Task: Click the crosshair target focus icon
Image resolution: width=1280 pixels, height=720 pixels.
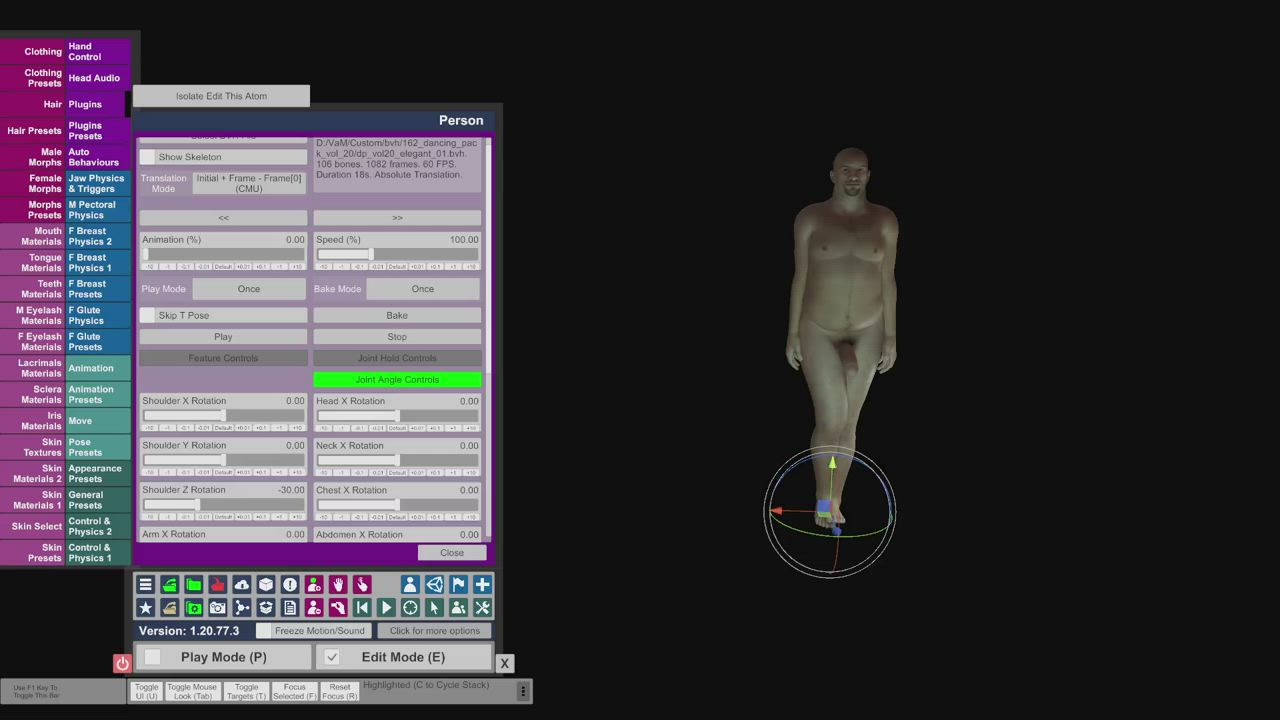Action: [x=410, y=608]
